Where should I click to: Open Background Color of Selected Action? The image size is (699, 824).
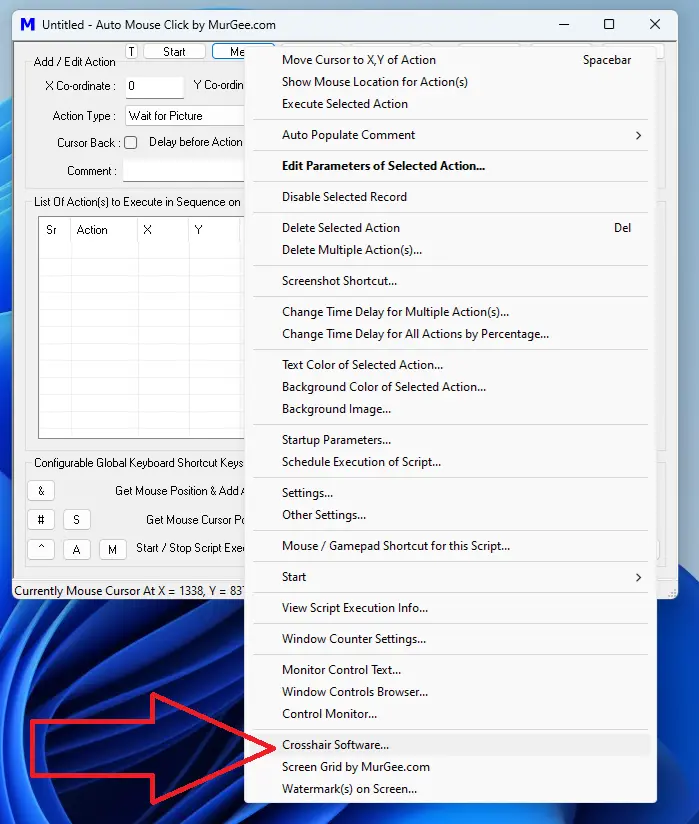[451, 387]
